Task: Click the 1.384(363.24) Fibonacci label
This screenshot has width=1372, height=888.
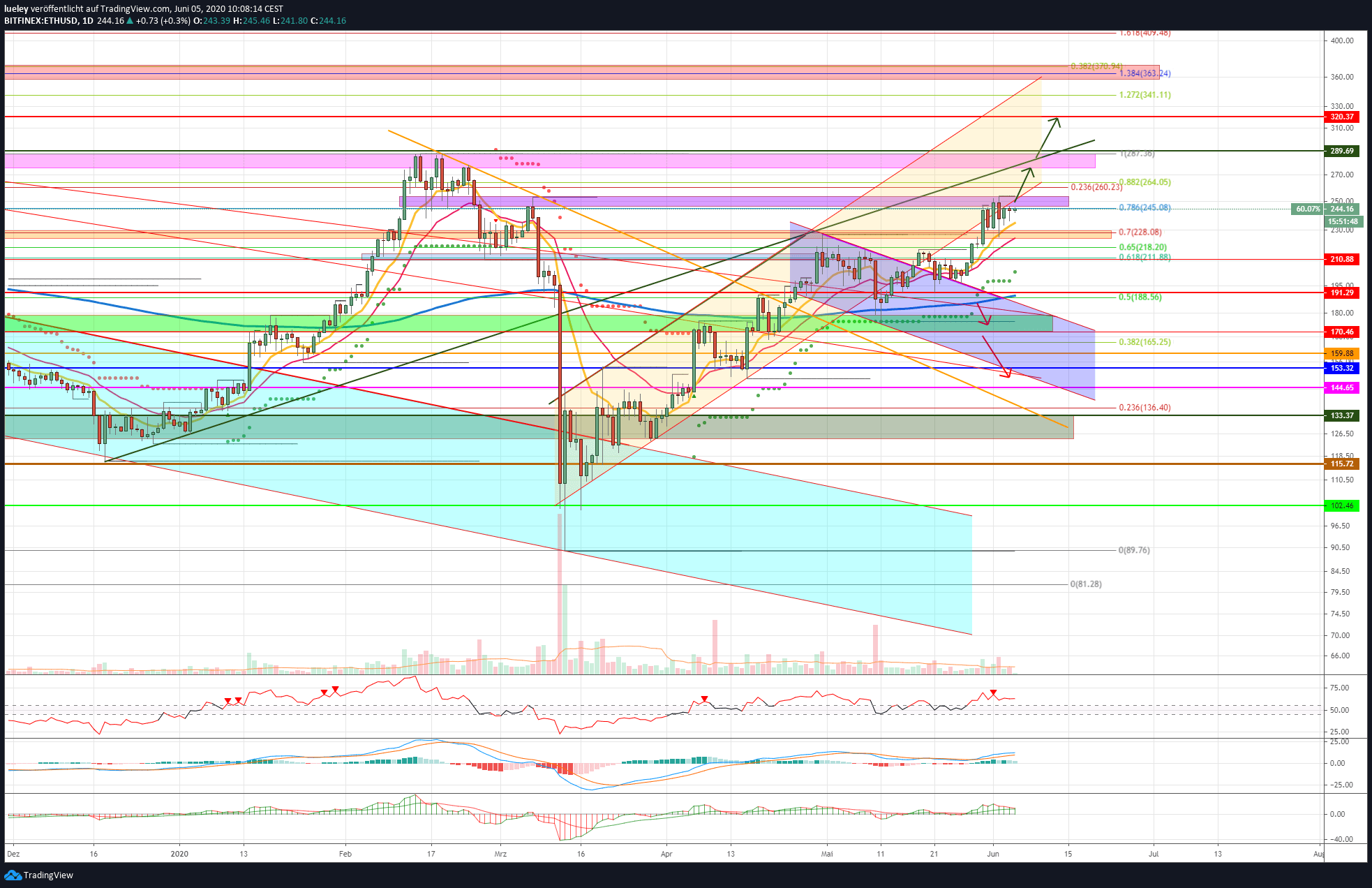Action: tap(1144, 73)
